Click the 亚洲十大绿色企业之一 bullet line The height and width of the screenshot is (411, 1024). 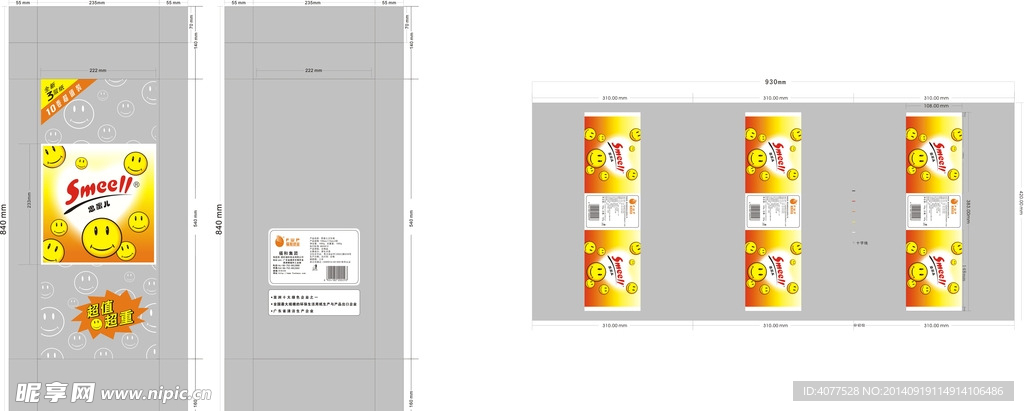(x=296, y=297)
